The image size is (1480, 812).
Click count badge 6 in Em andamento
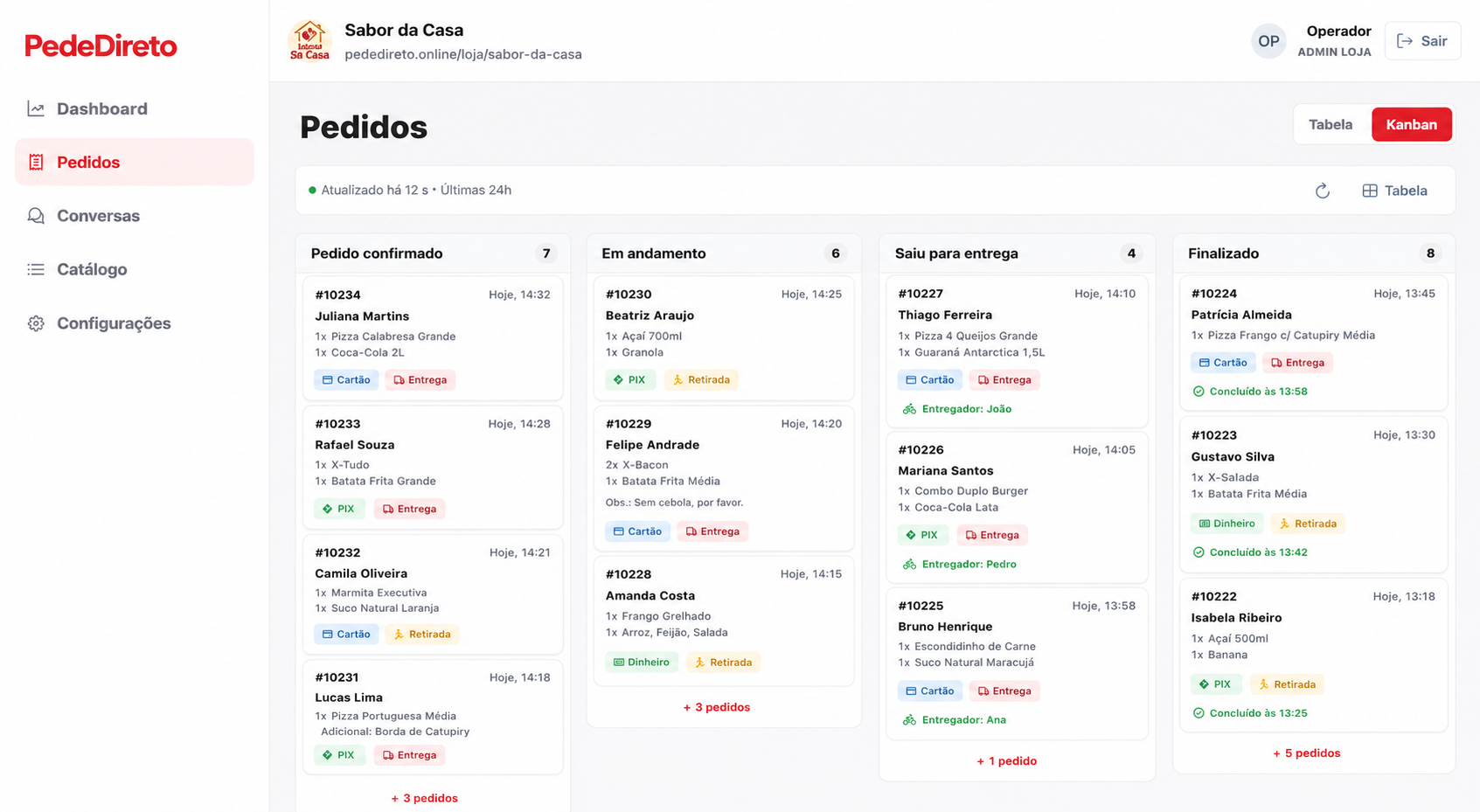click(x=836, y=253)
